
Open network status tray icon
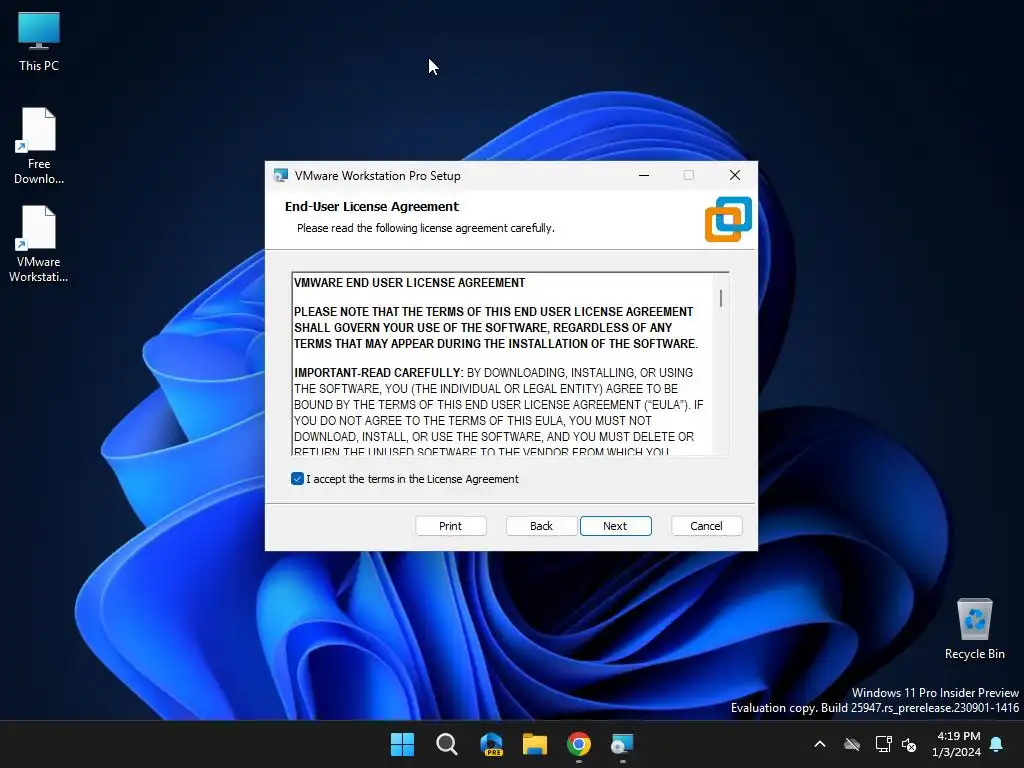click(883, 744)
